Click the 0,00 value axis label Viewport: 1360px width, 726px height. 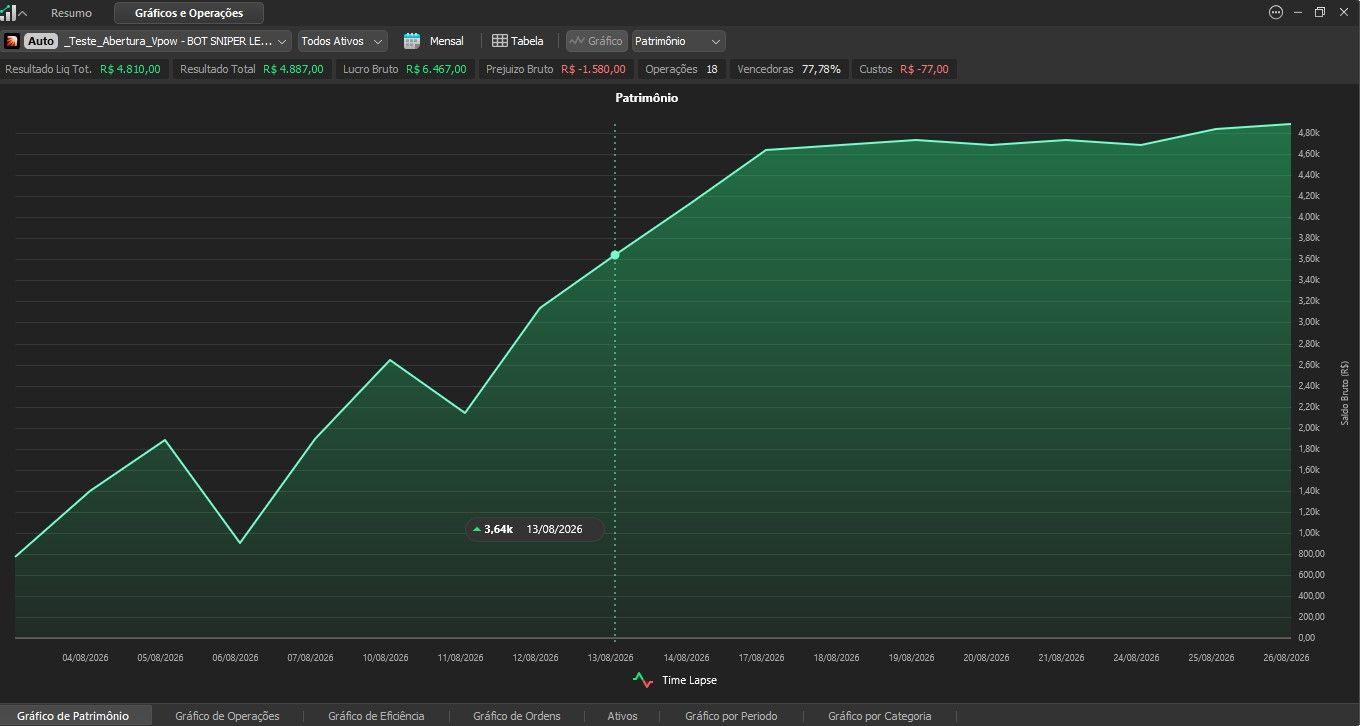1306,638
